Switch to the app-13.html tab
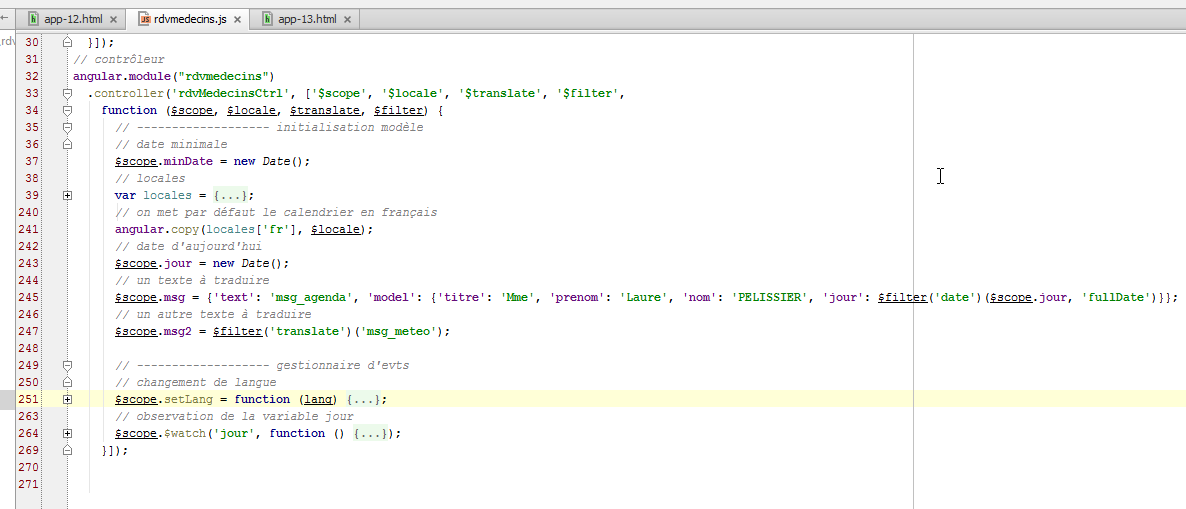The width and height of the screenshot is (1186, 509). tap(306, 19)
